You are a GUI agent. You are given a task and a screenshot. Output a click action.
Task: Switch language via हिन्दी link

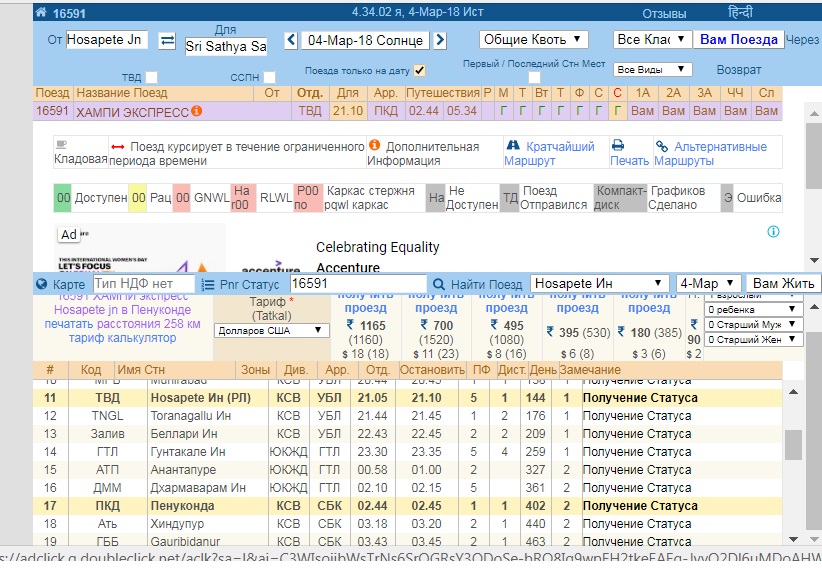[740, 14]
